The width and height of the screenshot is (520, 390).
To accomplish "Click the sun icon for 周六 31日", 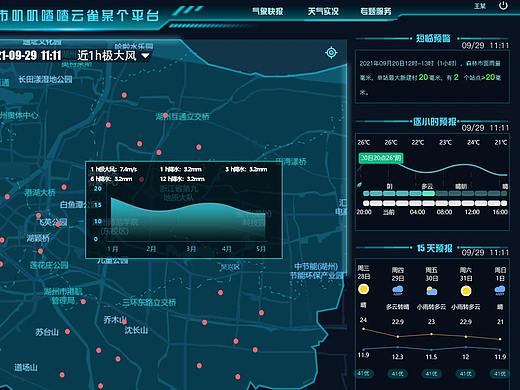I will click(x=466, y=291).
